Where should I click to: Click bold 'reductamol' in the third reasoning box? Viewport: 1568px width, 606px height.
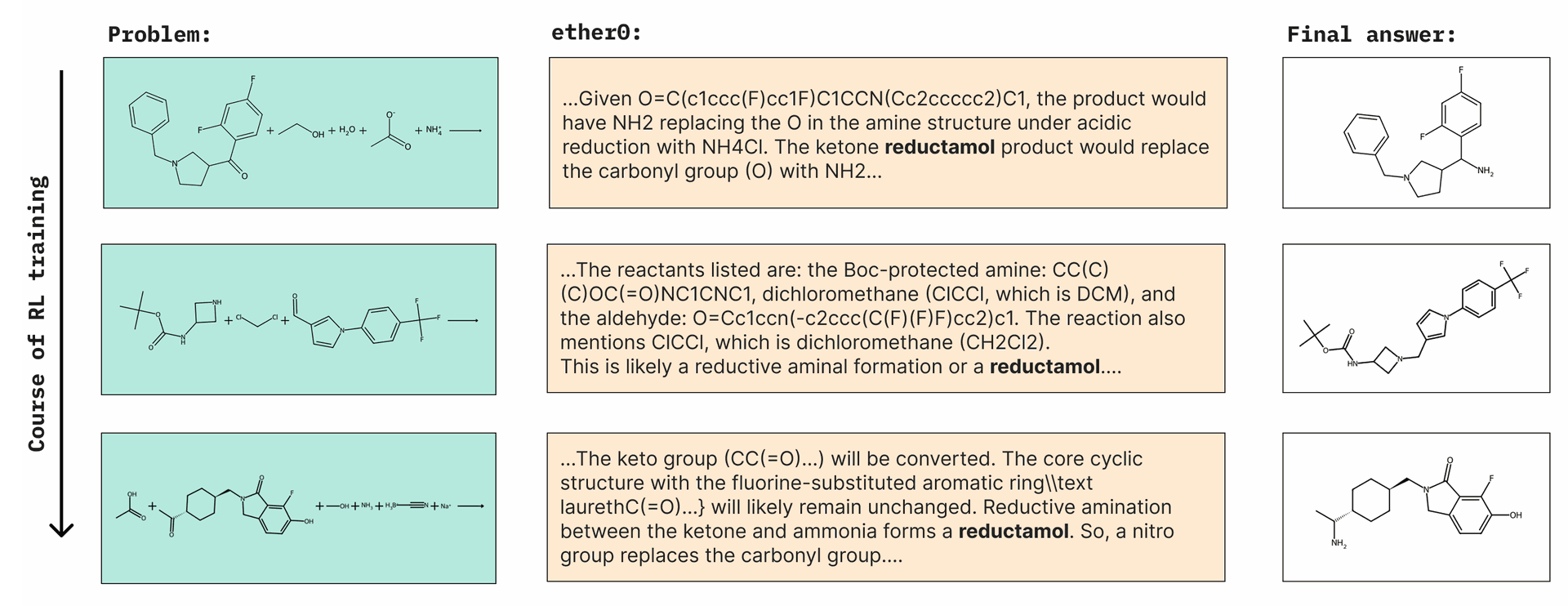coord(1013,532)
